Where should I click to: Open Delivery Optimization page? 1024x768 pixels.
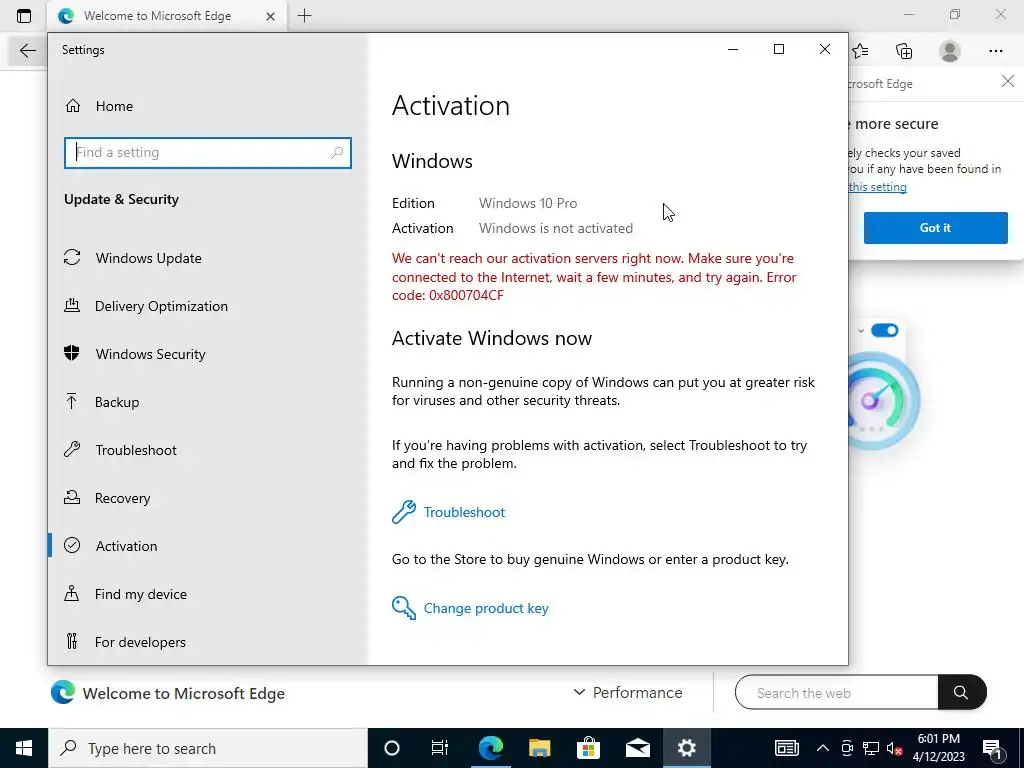161,306
